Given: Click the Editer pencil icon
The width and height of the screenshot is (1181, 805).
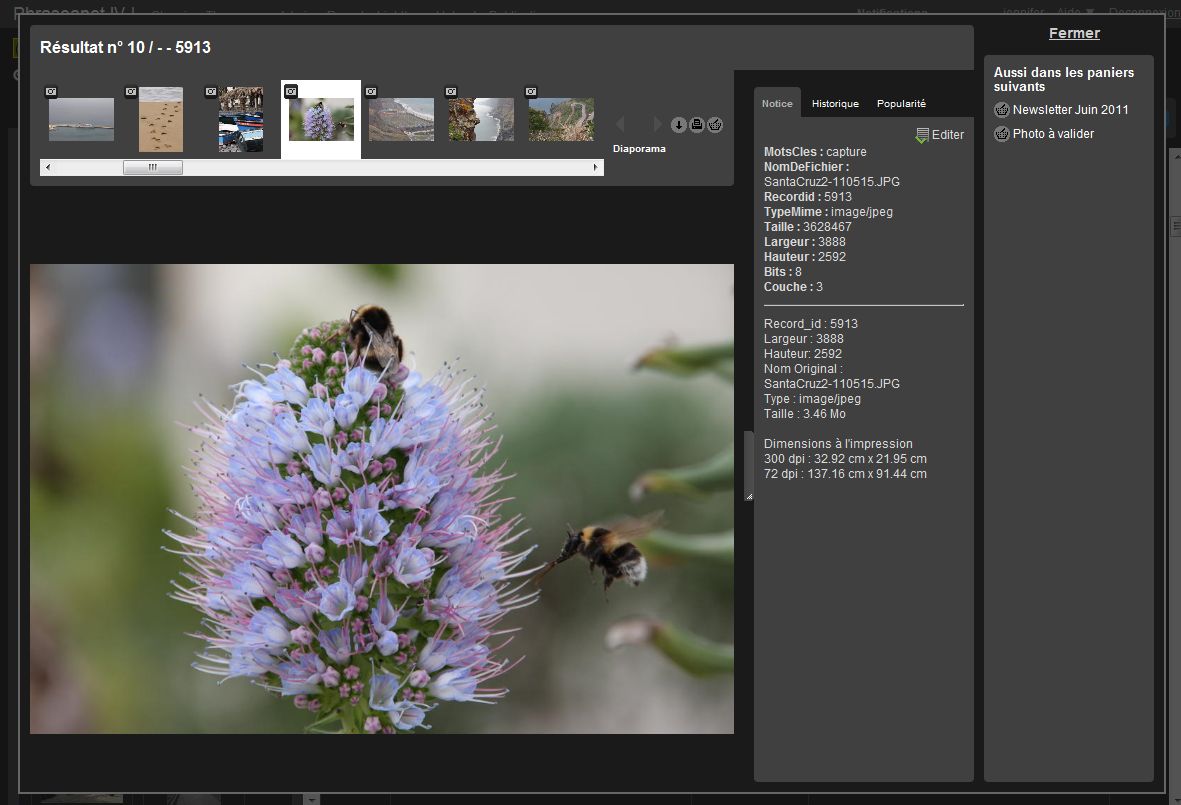Looking at the screenshot, I should click(x=922, y=135).
